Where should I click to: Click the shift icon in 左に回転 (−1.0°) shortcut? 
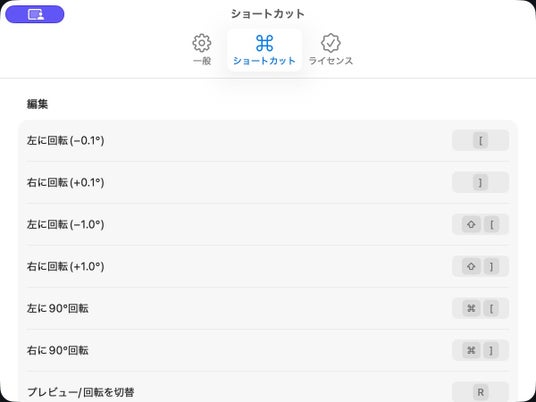point(471,225)
